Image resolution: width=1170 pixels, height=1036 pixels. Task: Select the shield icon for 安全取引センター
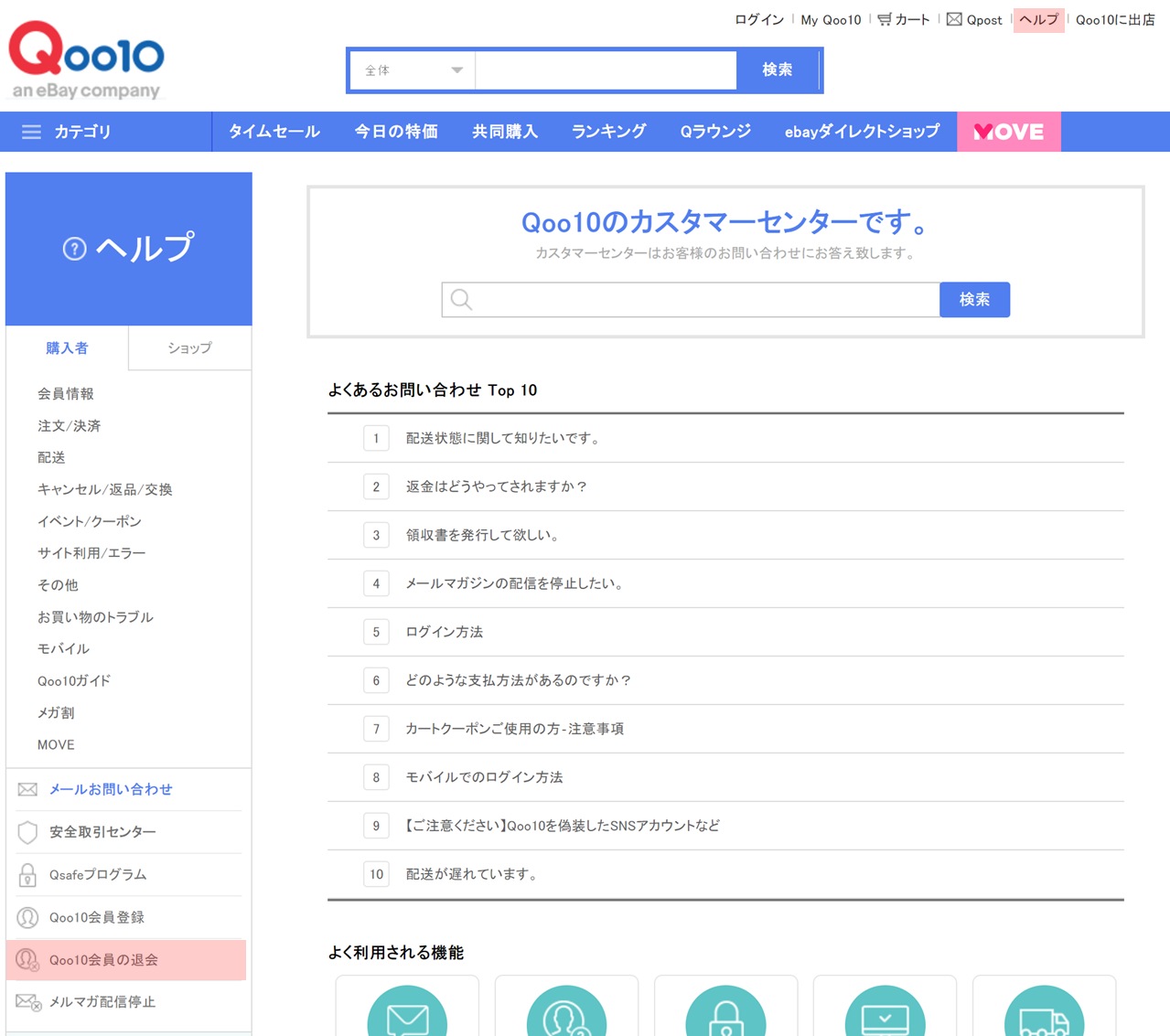pos(27,831)
